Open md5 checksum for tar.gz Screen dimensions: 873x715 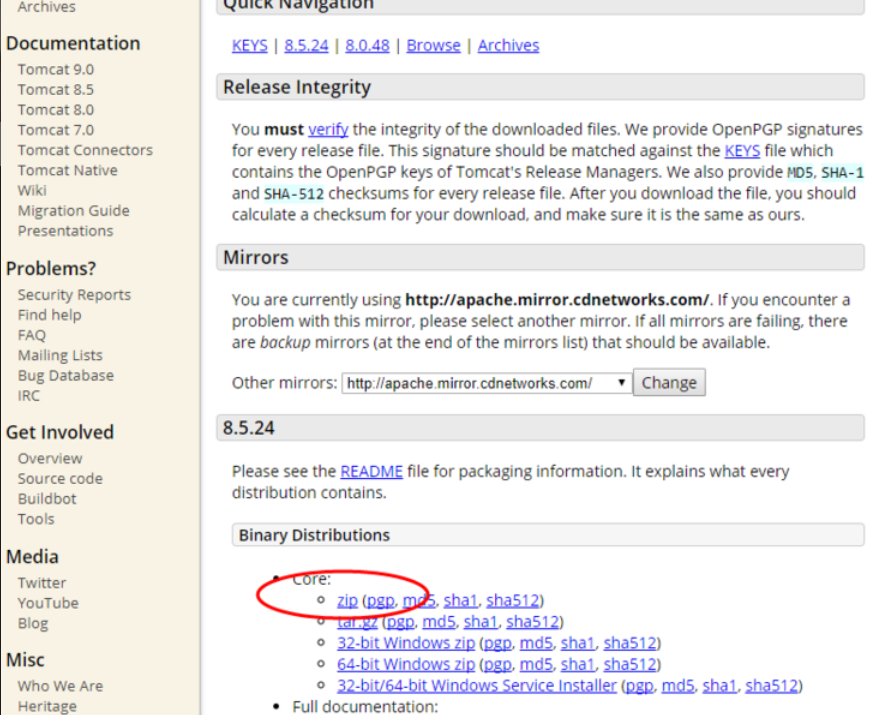click(439, 621)
